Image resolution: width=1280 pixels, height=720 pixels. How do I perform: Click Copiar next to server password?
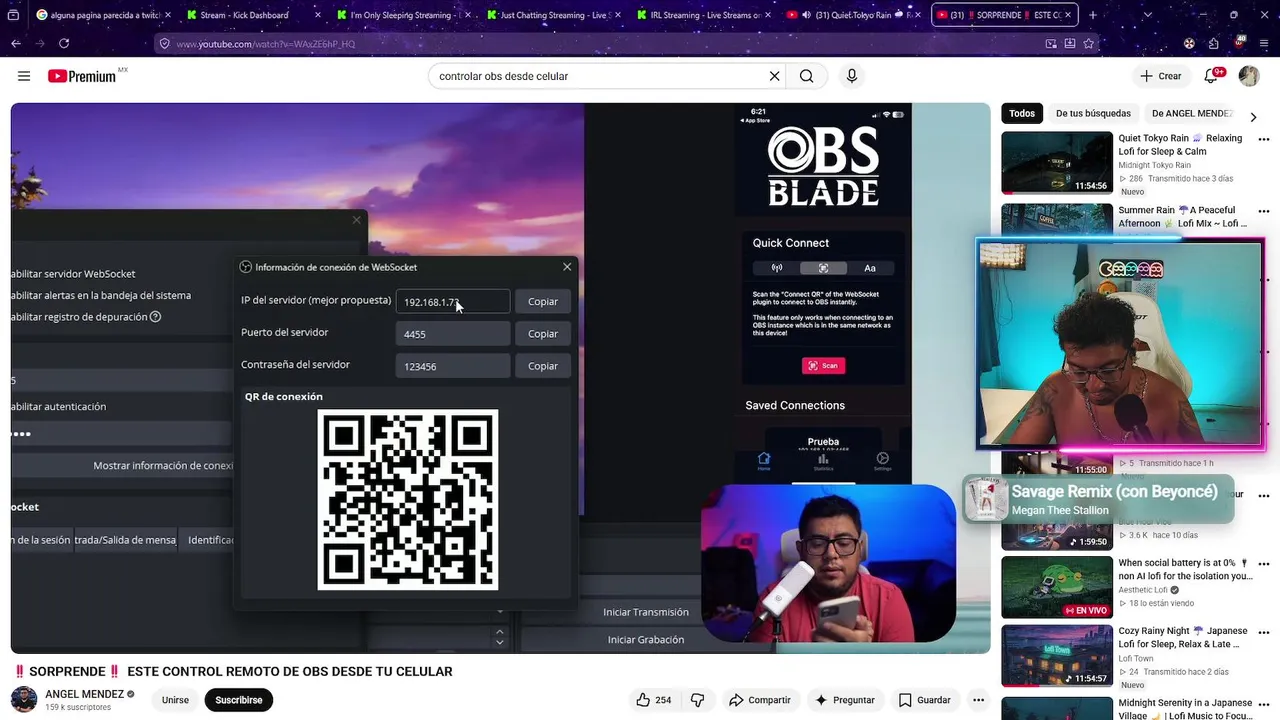[543, 366]
